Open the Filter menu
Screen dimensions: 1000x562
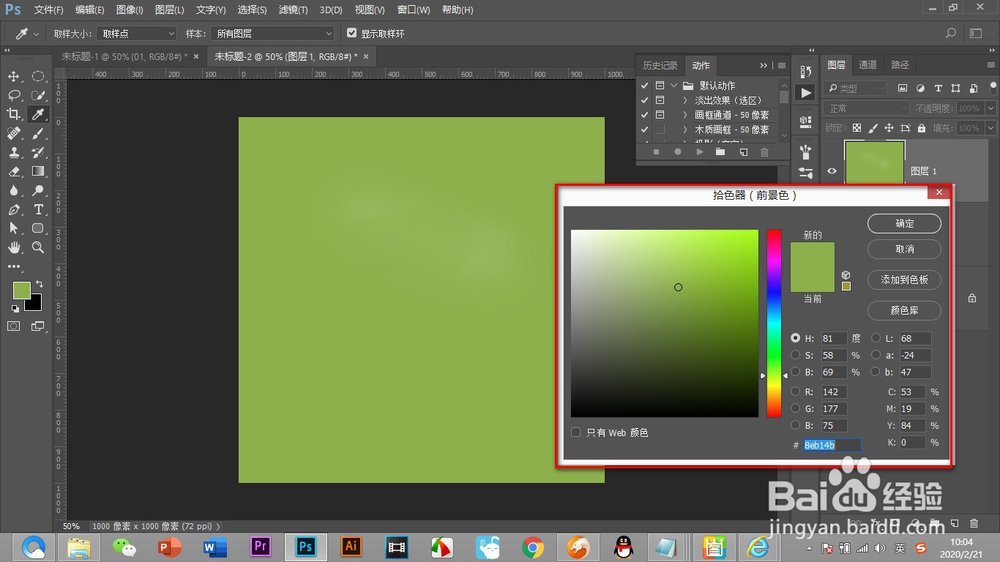pyautogui.click(x=293, y=10)
